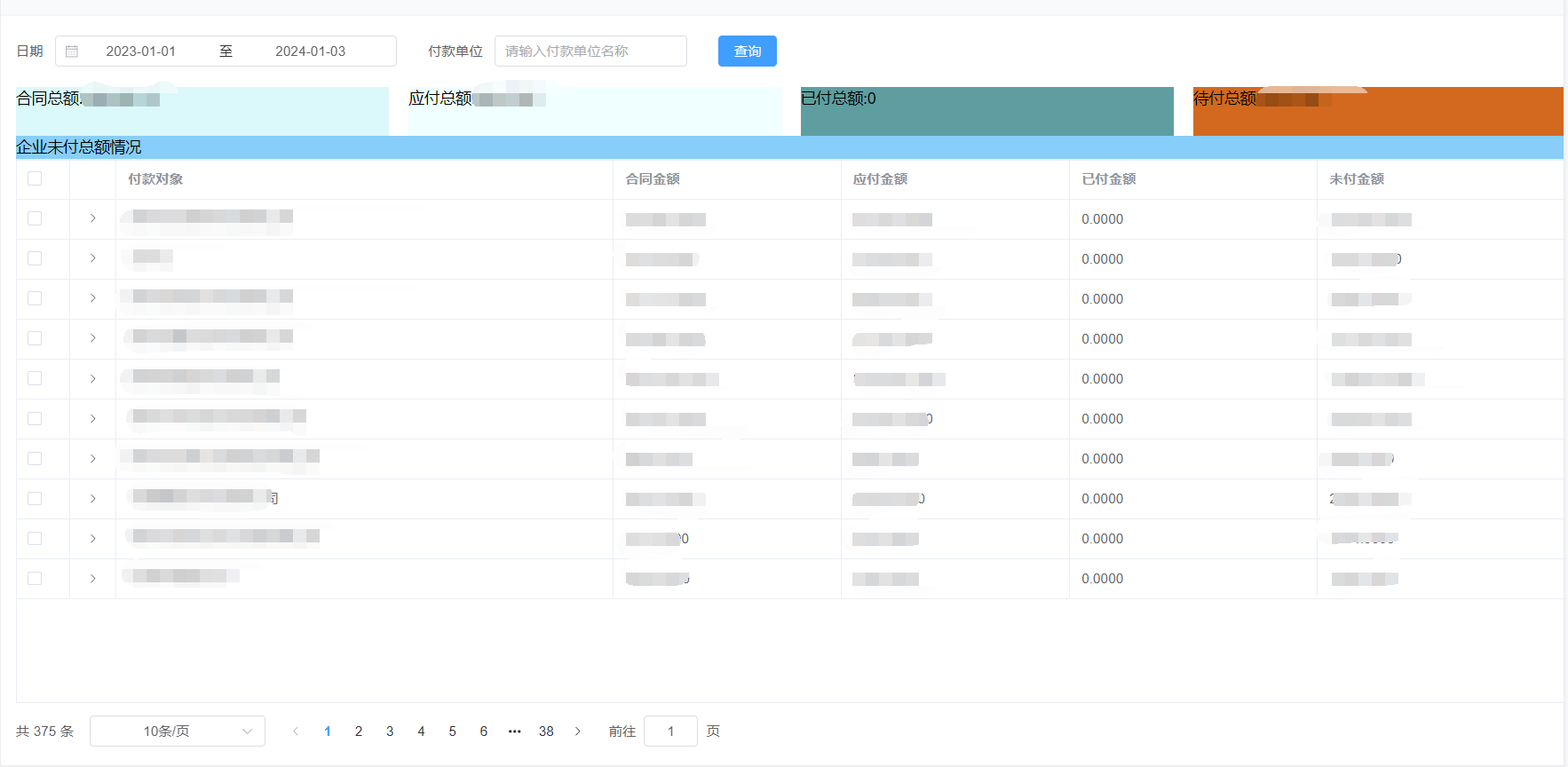Click the 已付总额:0 teal card
Image resolution: width=1568 pixels, height=767 pixels.
coord(987,111)
